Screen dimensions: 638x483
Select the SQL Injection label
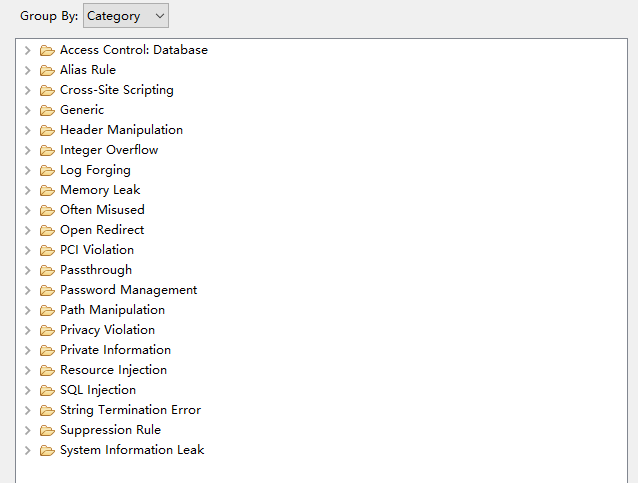click(x=98, y=390)
